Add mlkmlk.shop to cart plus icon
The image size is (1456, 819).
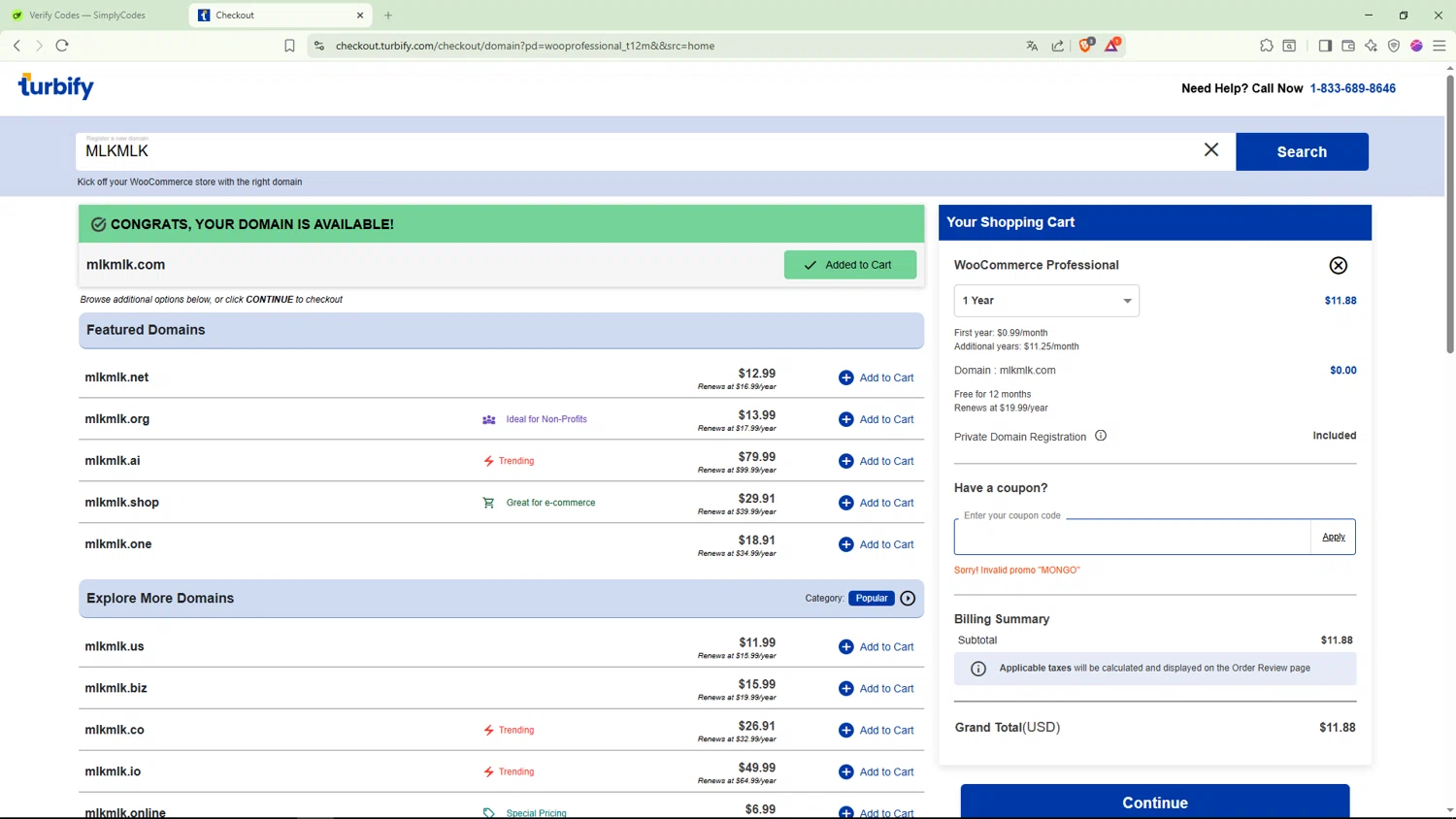845,503
